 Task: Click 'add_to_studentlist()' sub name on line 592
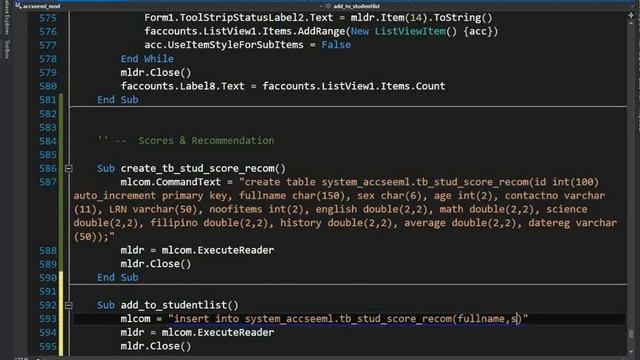pyautogui.click(x=180, y=305)
